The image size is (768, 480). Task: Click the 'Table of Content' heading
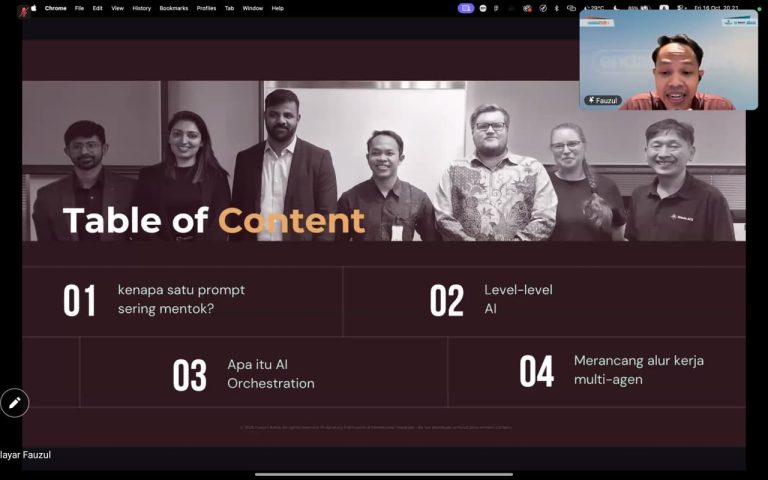[x=214, y=220]
